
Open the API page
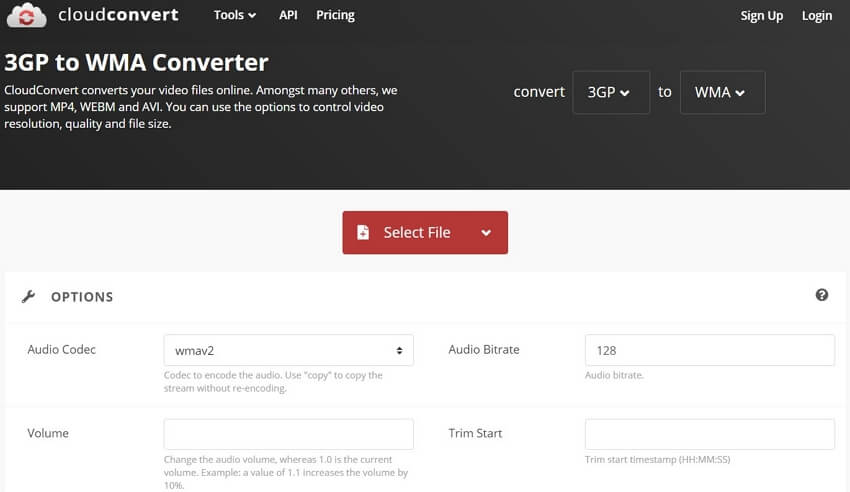pyautogui.click(x=288, y=15)
